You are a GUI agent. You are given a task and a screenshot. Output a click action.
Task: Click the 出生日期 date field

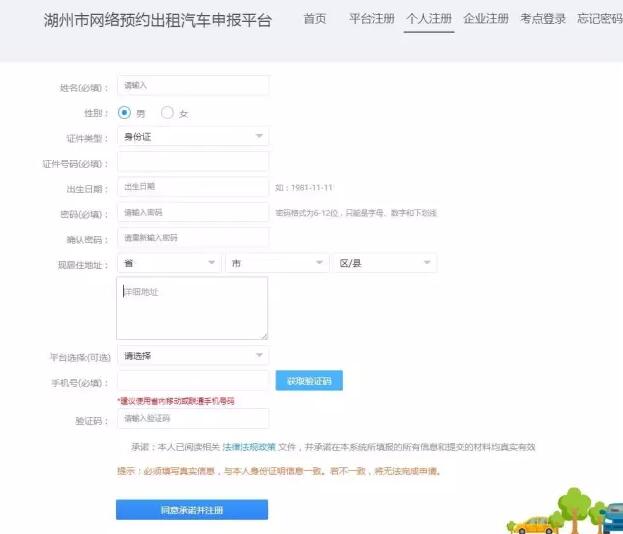(x=192, y=187)
